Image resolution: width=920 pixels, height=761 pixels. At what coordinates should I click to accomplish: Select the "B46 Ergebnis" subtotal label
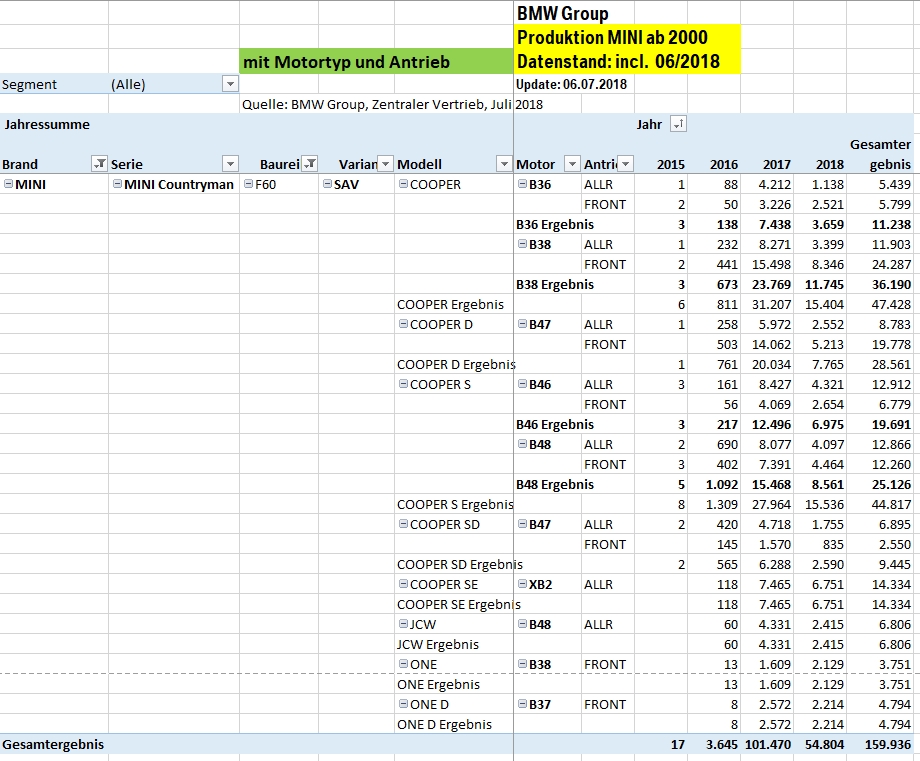(555, 424)
